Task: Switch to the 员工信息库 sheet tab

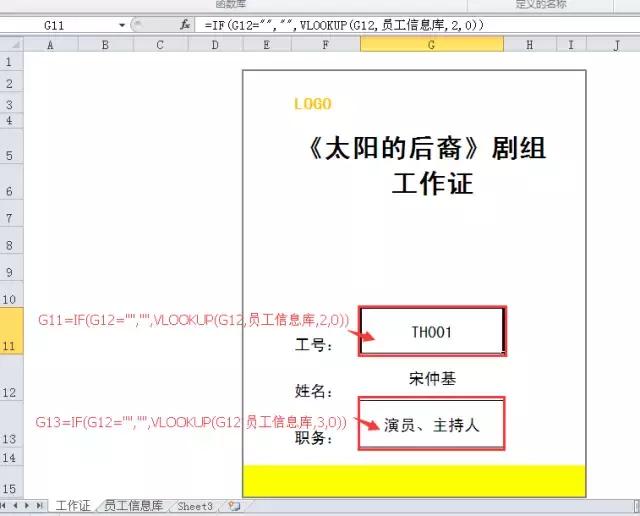Action: [133, 506]
